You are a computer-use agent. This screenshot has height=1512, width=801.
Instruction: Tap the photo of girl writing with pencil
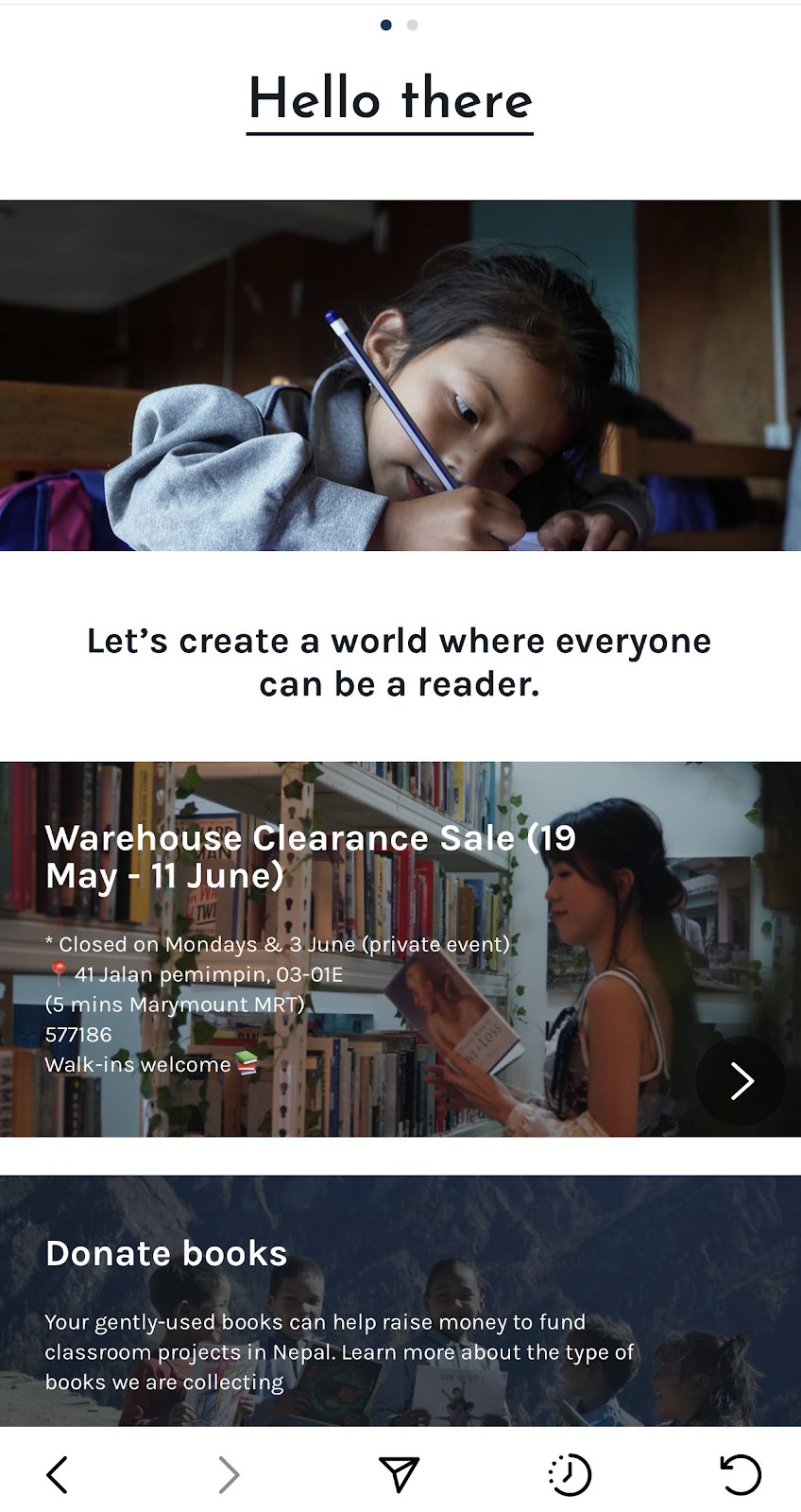[400, 375]
